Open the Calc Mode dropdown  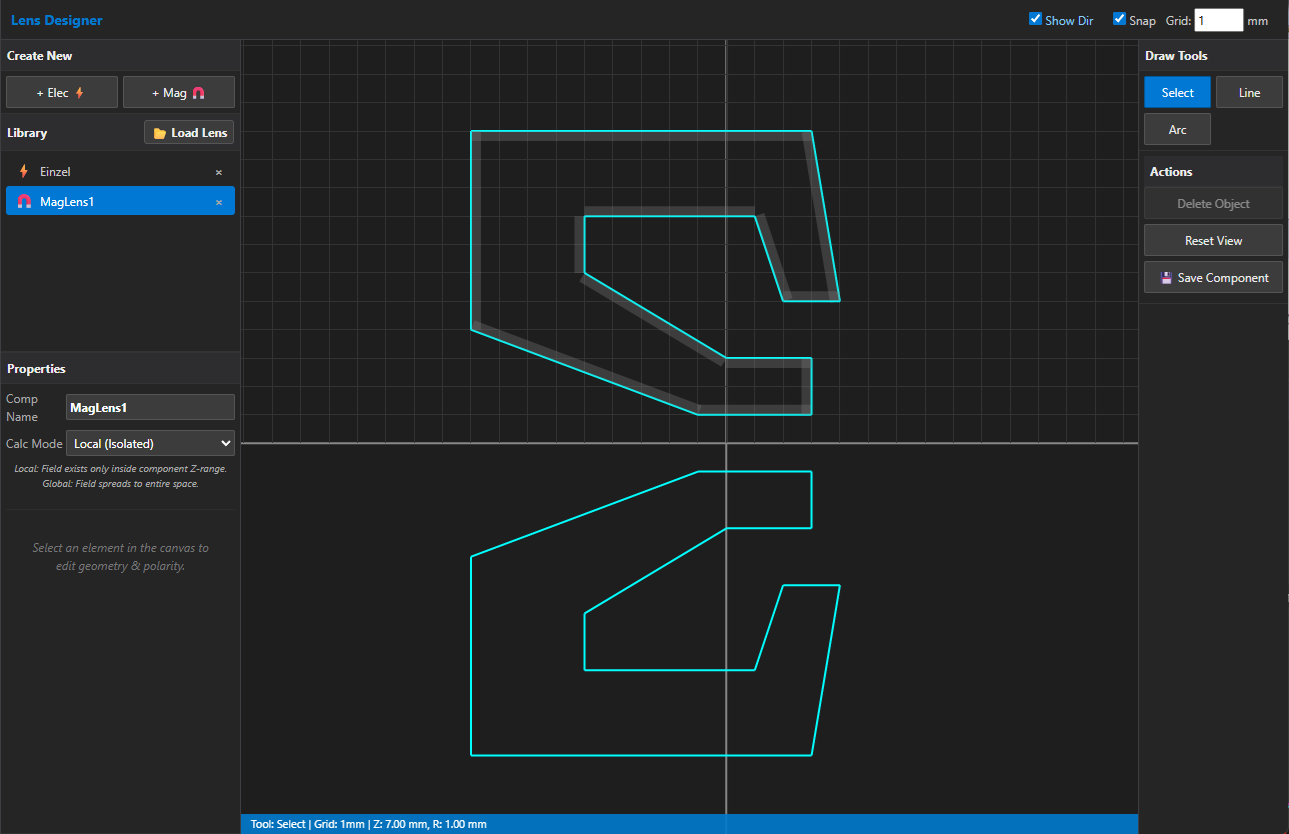click(x=150, y=443)
